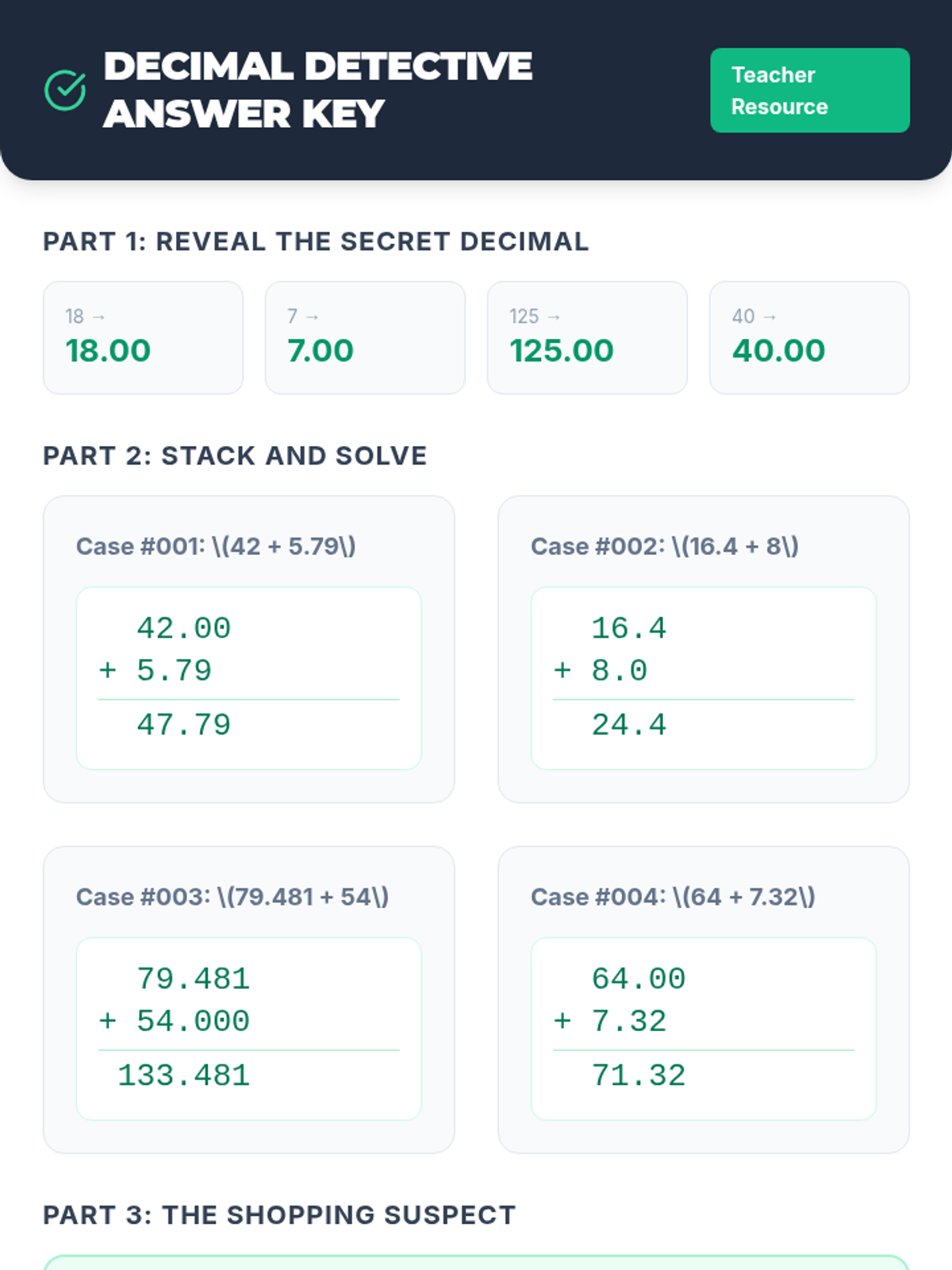Select the 7.00 answer card

(365, 337)
